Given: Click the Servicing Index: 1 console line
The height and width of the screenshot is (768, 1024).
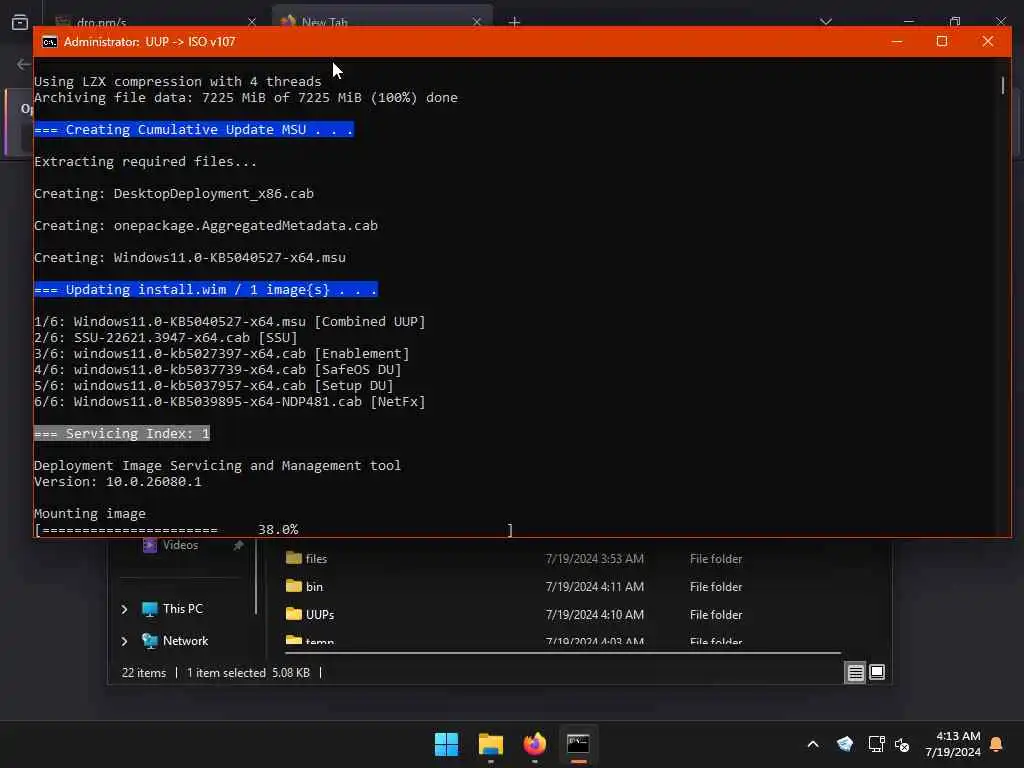Looking at the screenshot, I should (122, 434).
